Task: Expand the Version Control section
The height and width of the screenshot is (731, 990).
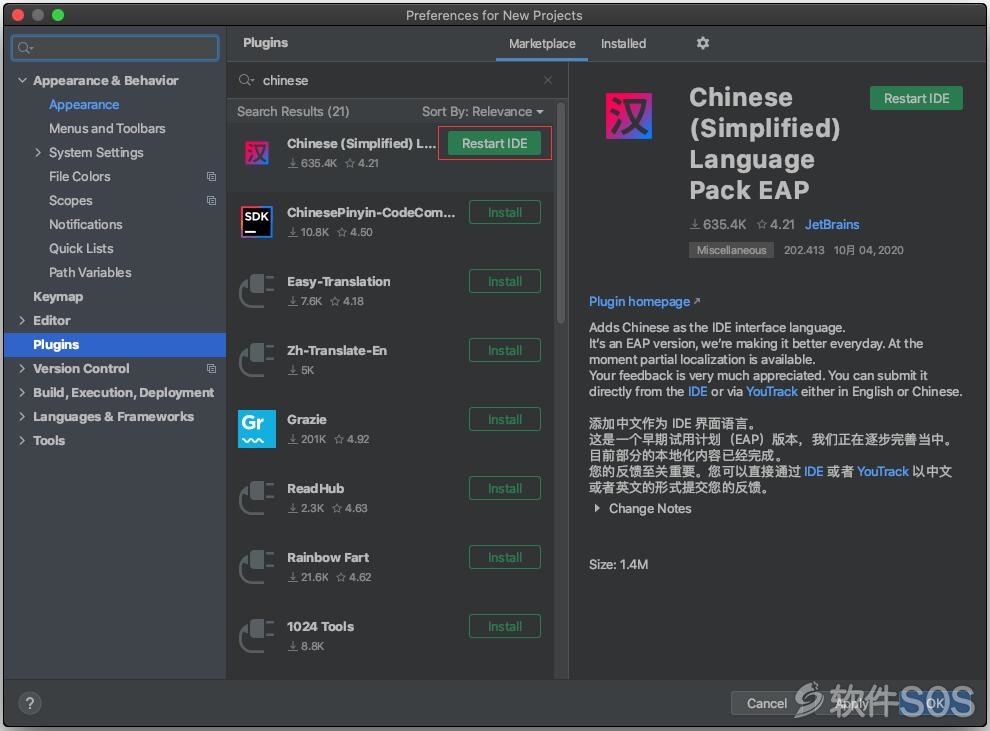Action: pos(22,368)
